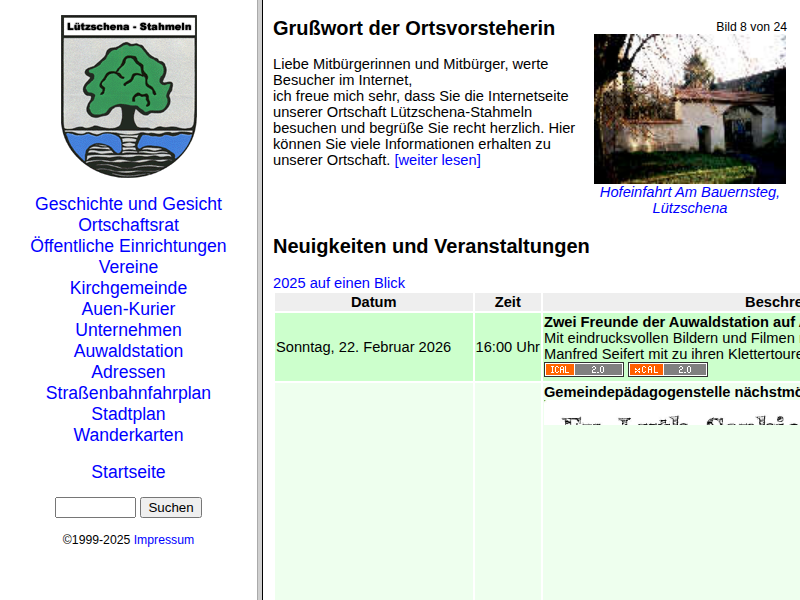The width and height of the screenshot is (800, 600).
Task: View the Straßenbahnfahrplan
Action: (x=128, y=393)
